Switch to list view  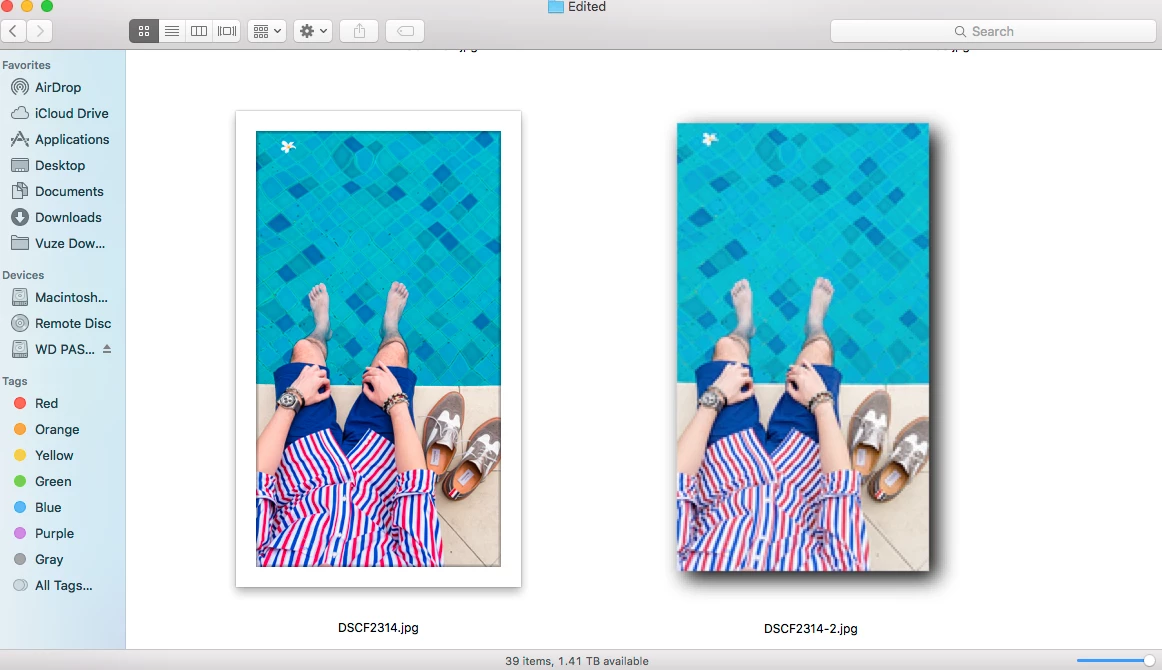[171, 31]
